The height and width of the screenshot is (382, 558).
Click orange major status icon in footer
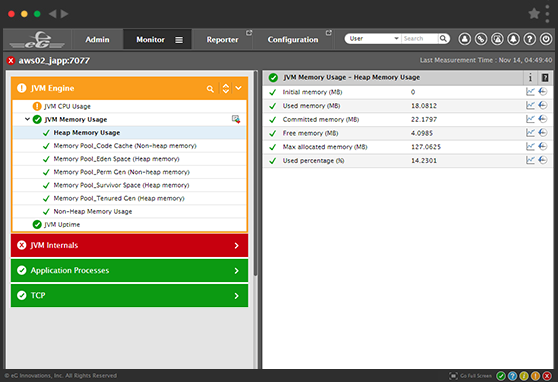click(x=535, y=376)
